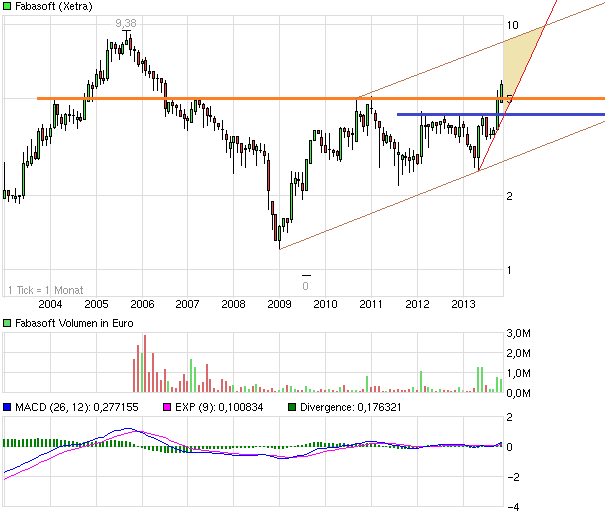The image size is (605, 515).
Task: Click the green Fabasoft (Xetra) legend square
Action: pyautogui.click(x=8, y=7)
